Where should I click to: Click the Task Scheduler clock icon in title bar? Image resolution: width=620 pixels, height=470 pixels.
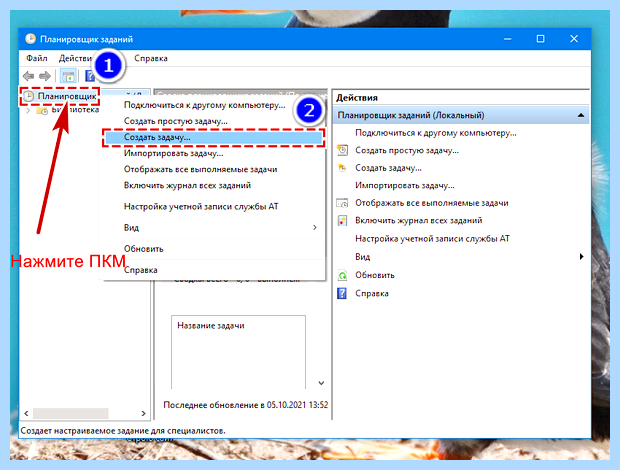coord(30,39)
